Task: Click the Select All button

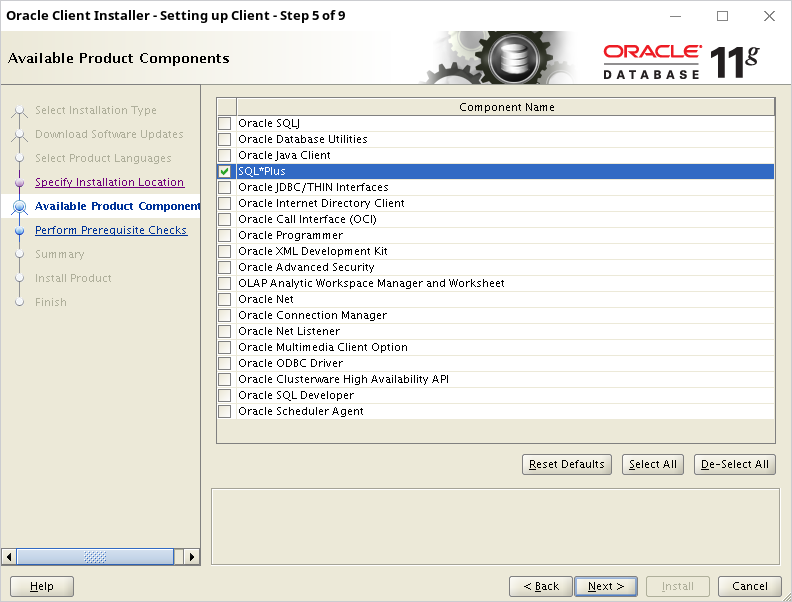Action: click(653, 465)
